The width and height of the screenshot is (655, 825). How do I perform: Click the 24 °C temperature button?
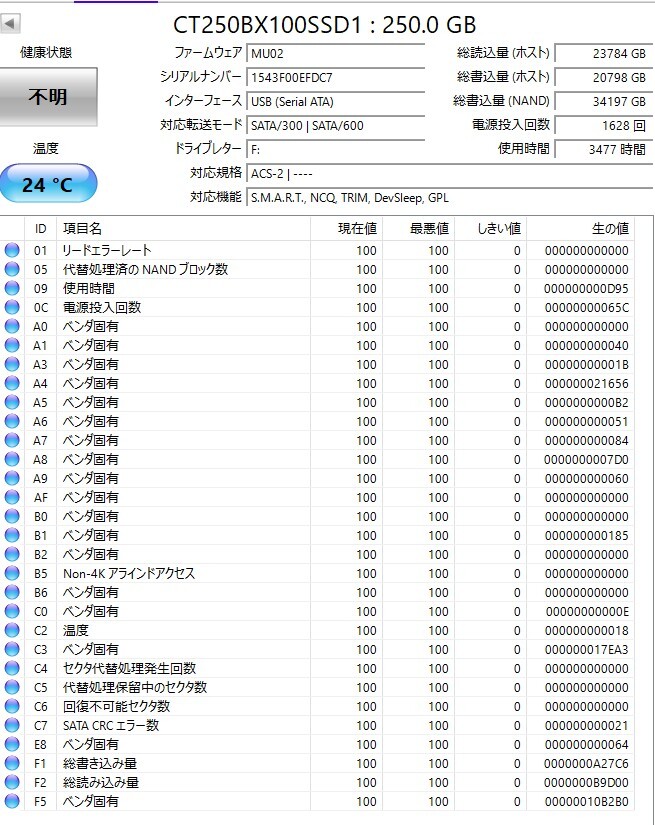(x=48, y=184)
